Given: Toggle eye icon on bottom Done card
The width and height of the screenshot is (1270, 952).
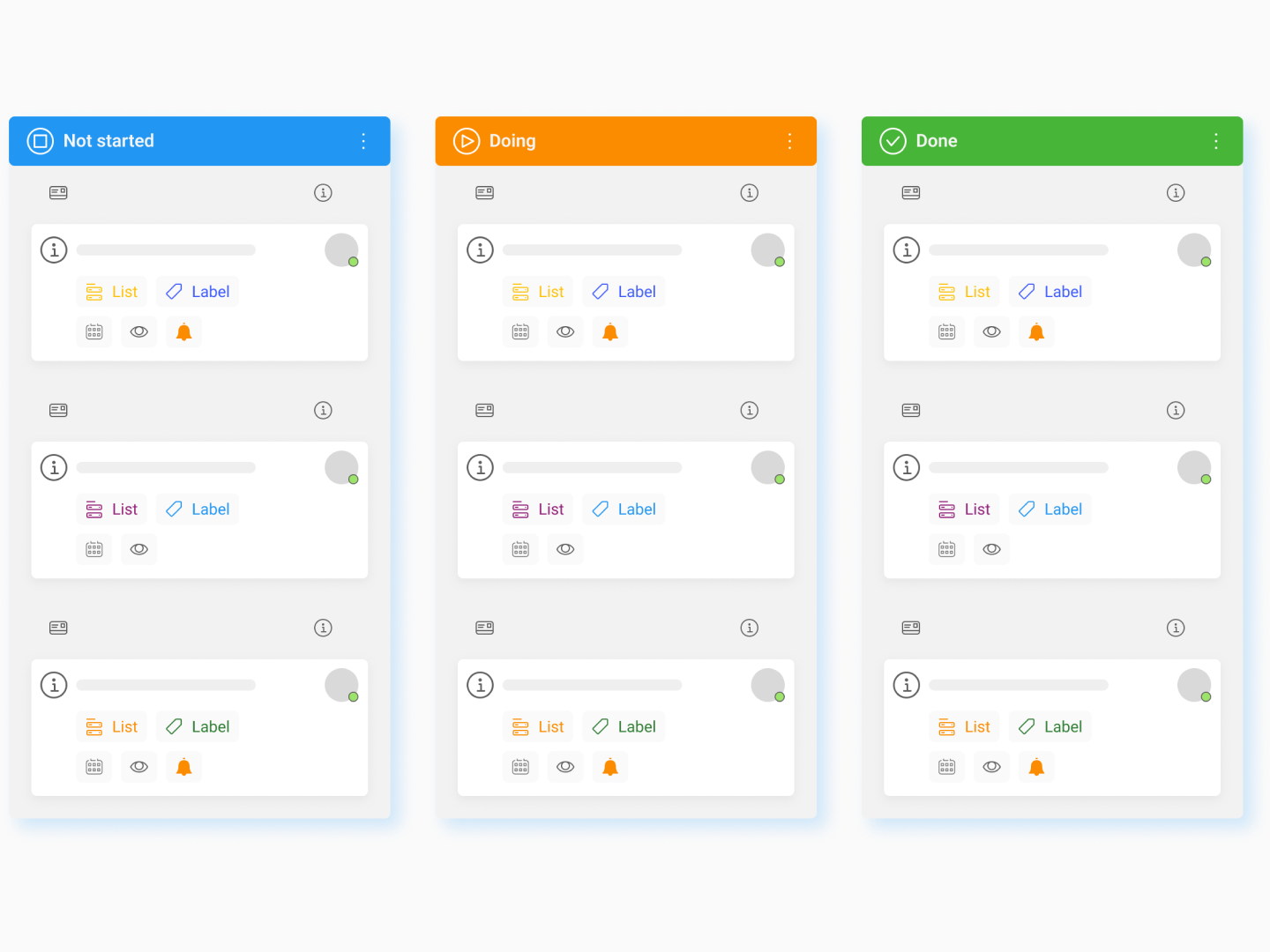Looking at the screenshot, I should click(x=991, y=767).
